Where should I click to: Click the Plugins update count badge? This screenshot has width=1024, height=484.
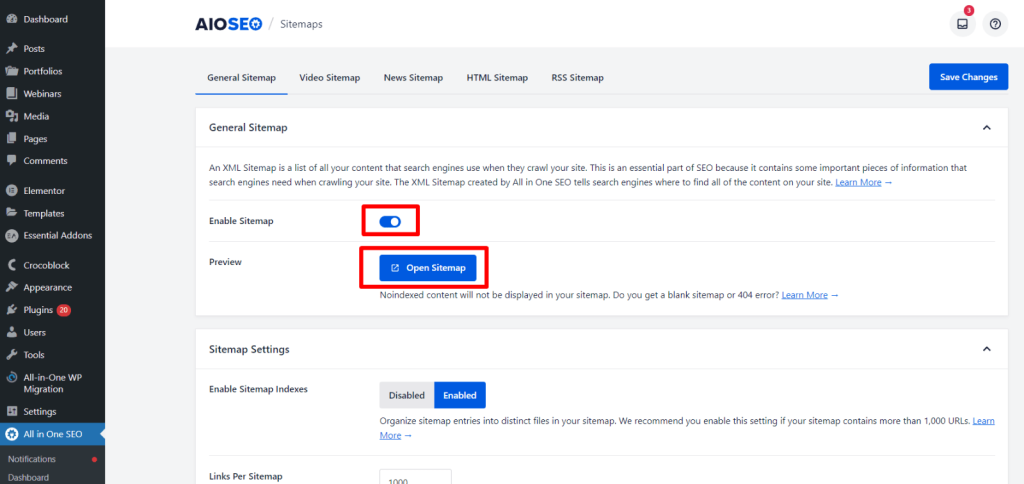tap(63, 310)
